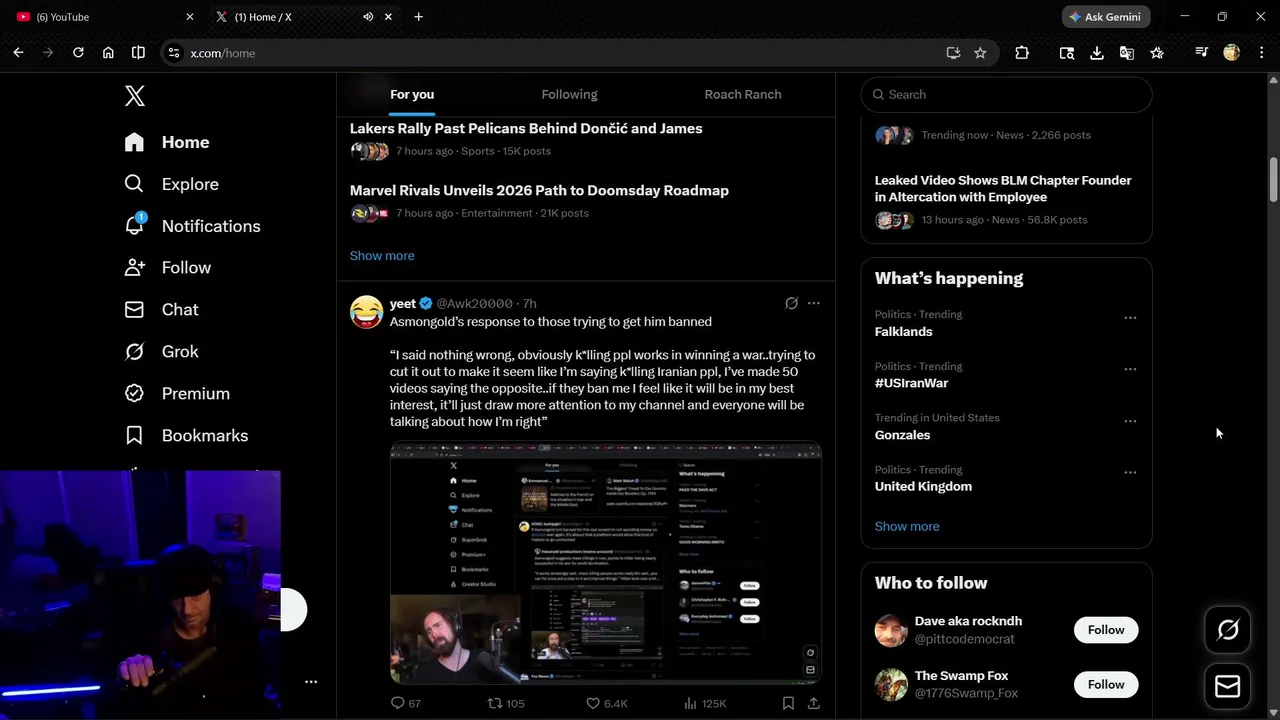The image size is (1280, 720).
Task: Open Chat from the sidebar
Action: coord(161,310)
